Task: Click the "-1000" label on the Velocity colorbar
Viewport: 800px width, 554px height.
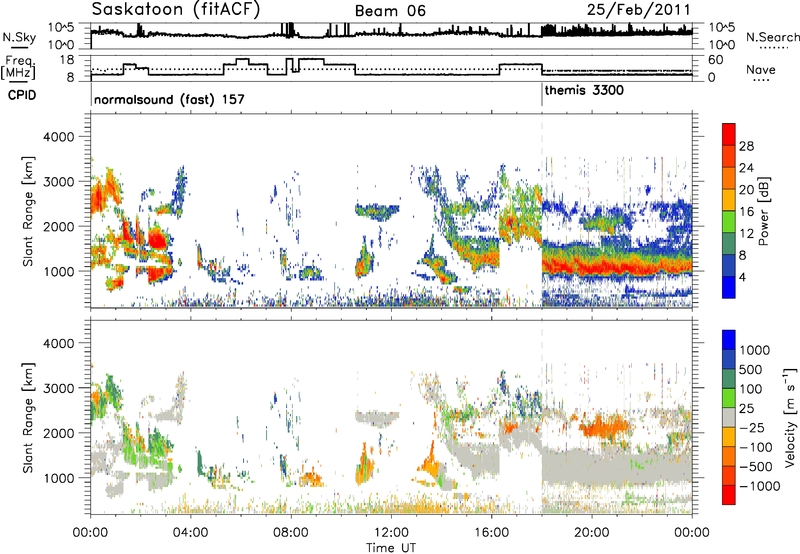Action: [x=760, y=486]
